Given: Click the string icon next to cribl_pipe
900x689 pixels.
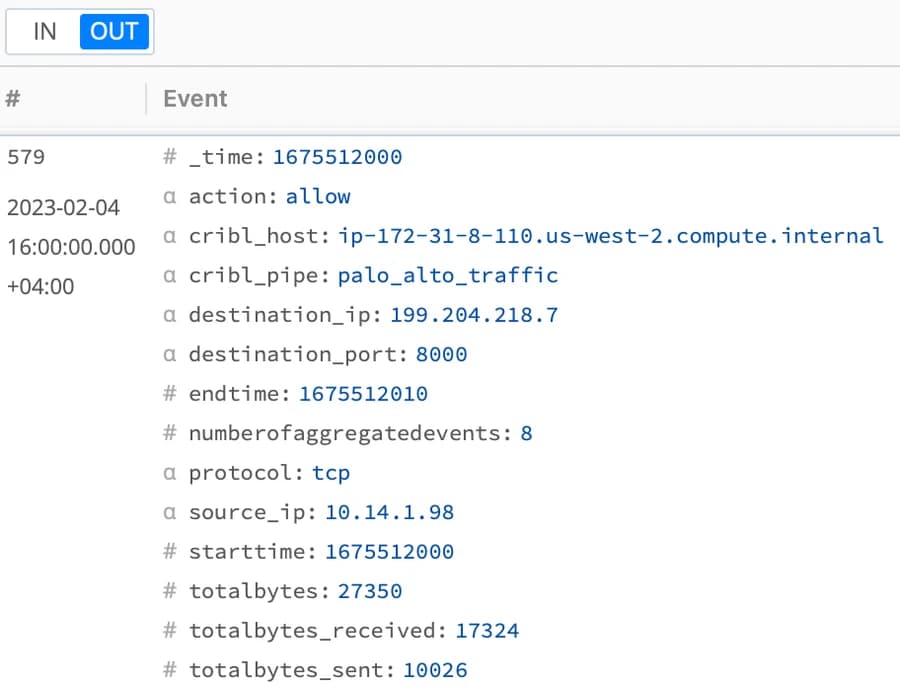Looking at the screenshot, I should click(170, 275).
